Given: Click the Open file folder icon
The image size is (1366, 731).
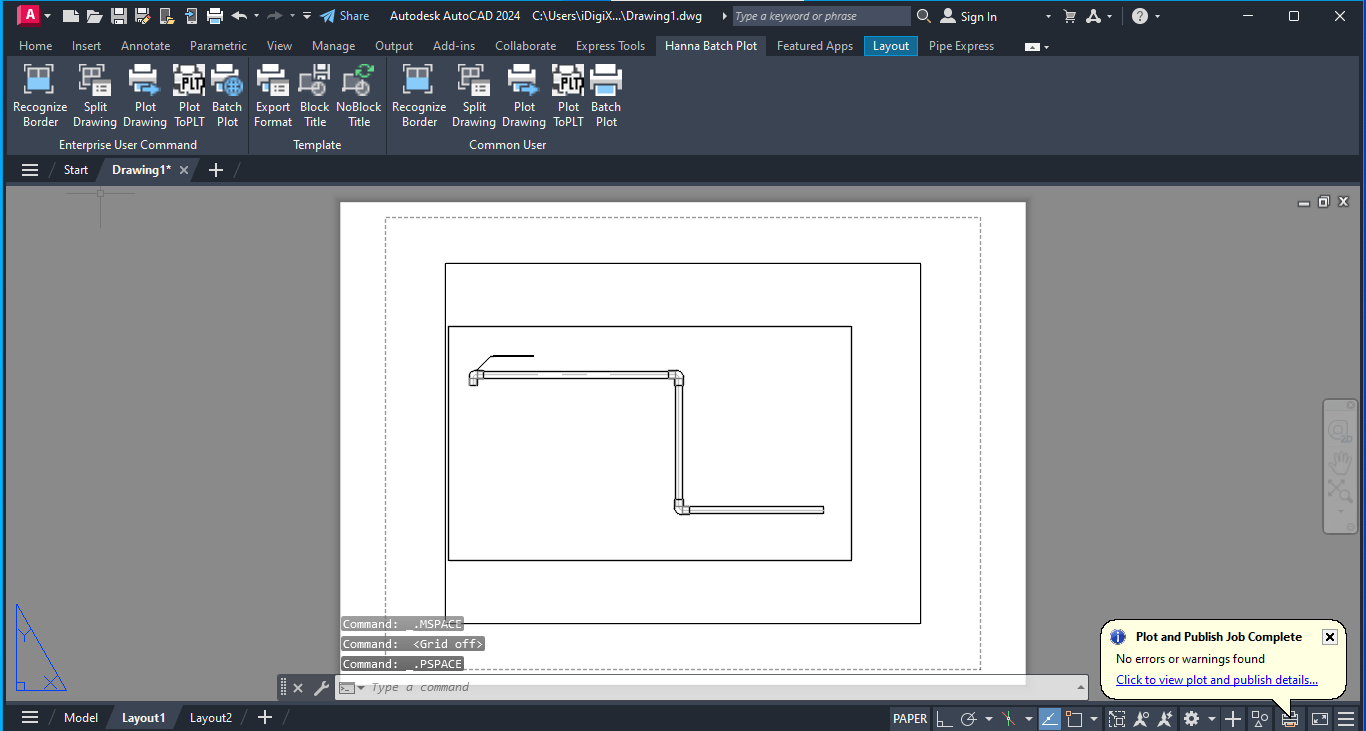Looking at the screenshot, I should pyautogui.click(x=94, y=16).
